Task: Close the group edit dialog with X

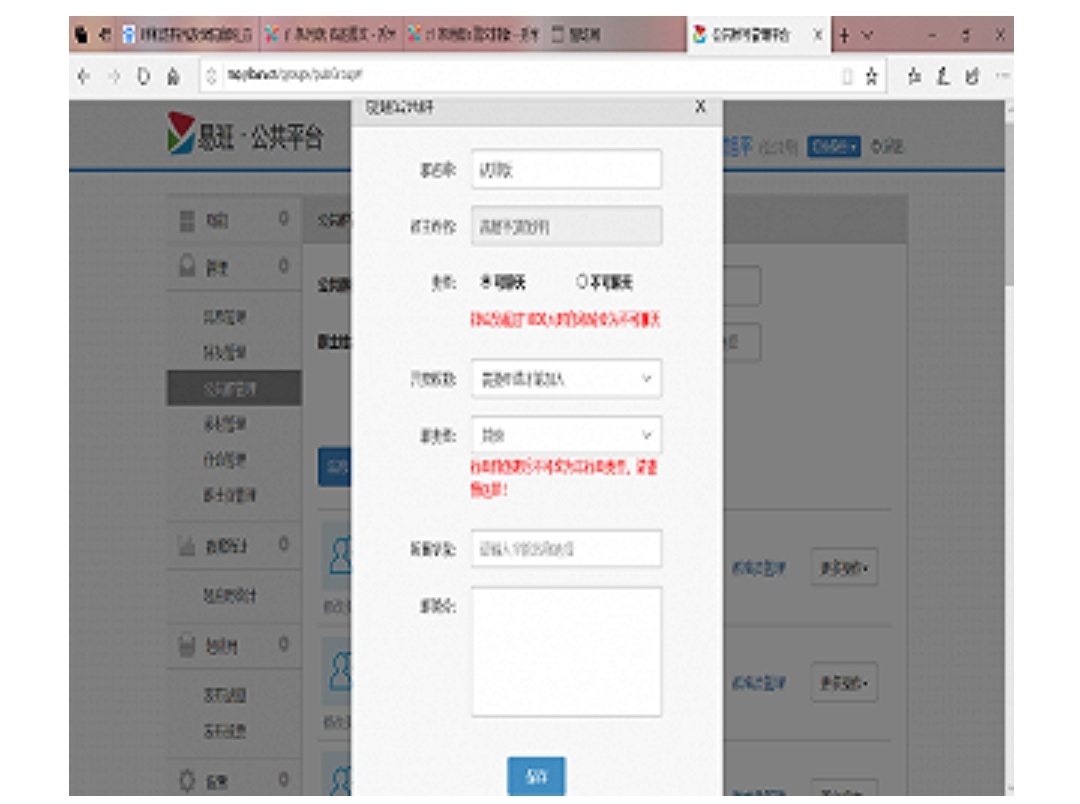Action: pyautogui.click(x=700, y=107)
